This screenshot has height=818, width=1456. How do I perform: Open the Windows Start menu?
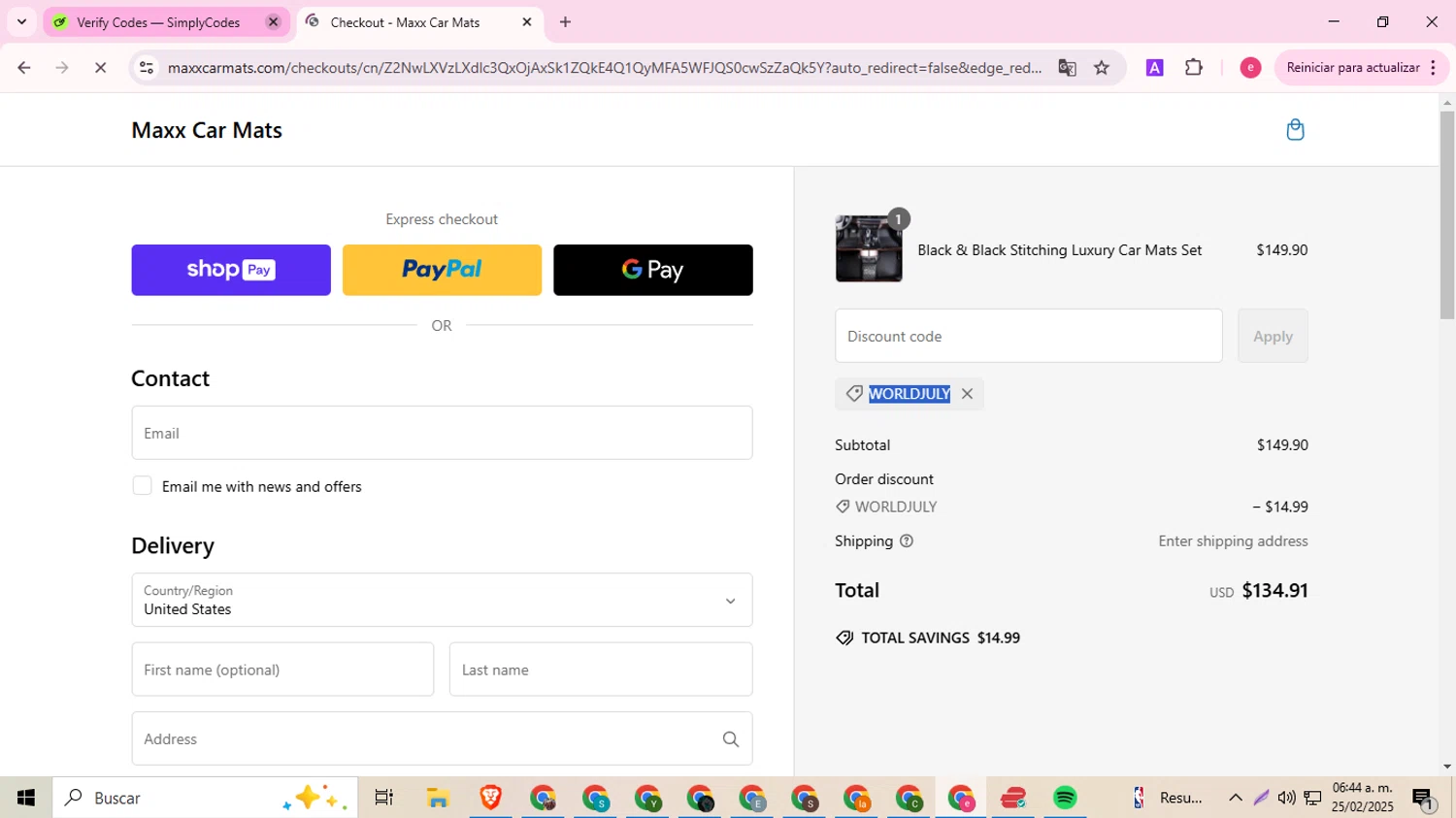[26, 798]
